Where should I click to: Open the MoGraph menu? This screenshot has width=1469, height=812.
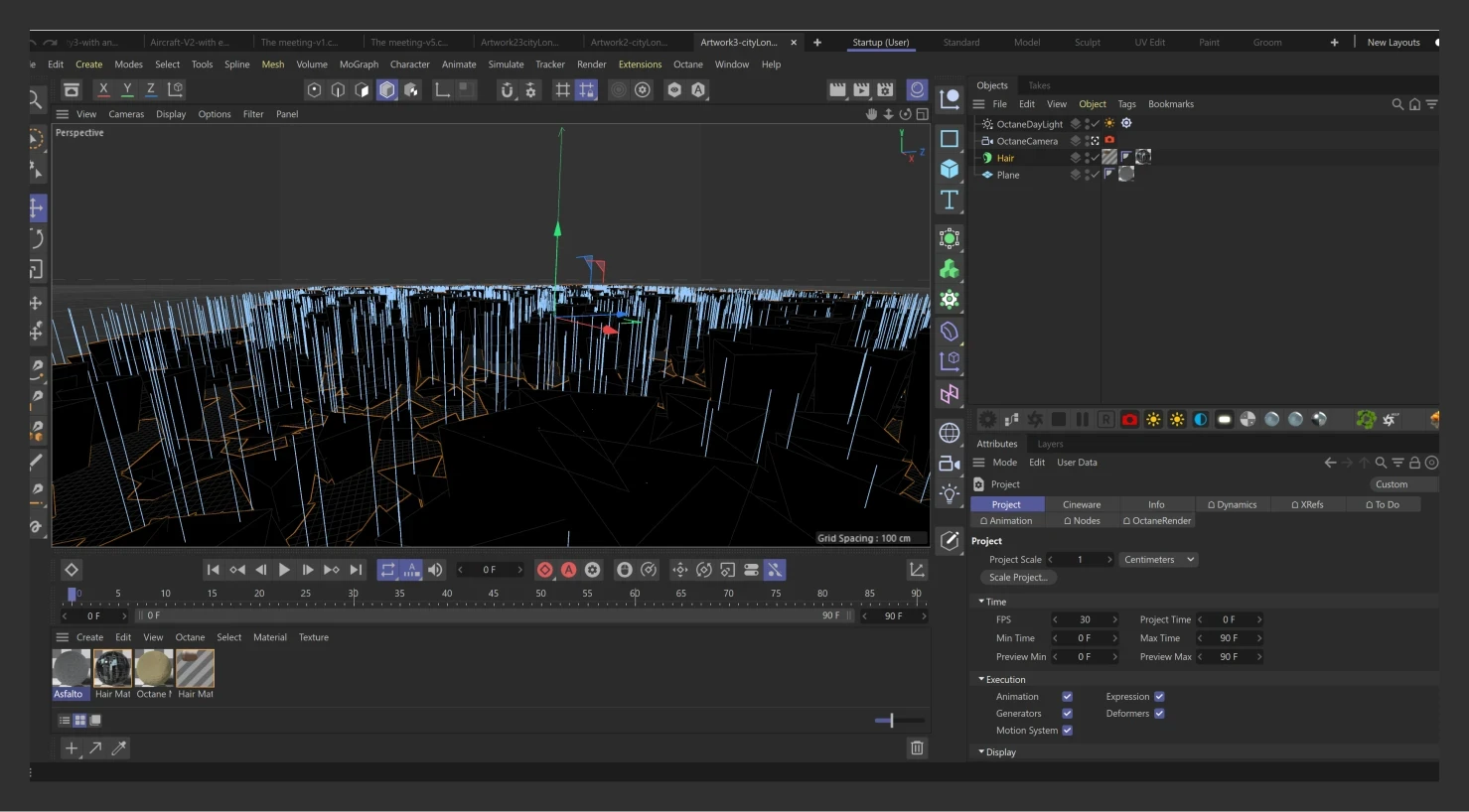coord(359,65)
